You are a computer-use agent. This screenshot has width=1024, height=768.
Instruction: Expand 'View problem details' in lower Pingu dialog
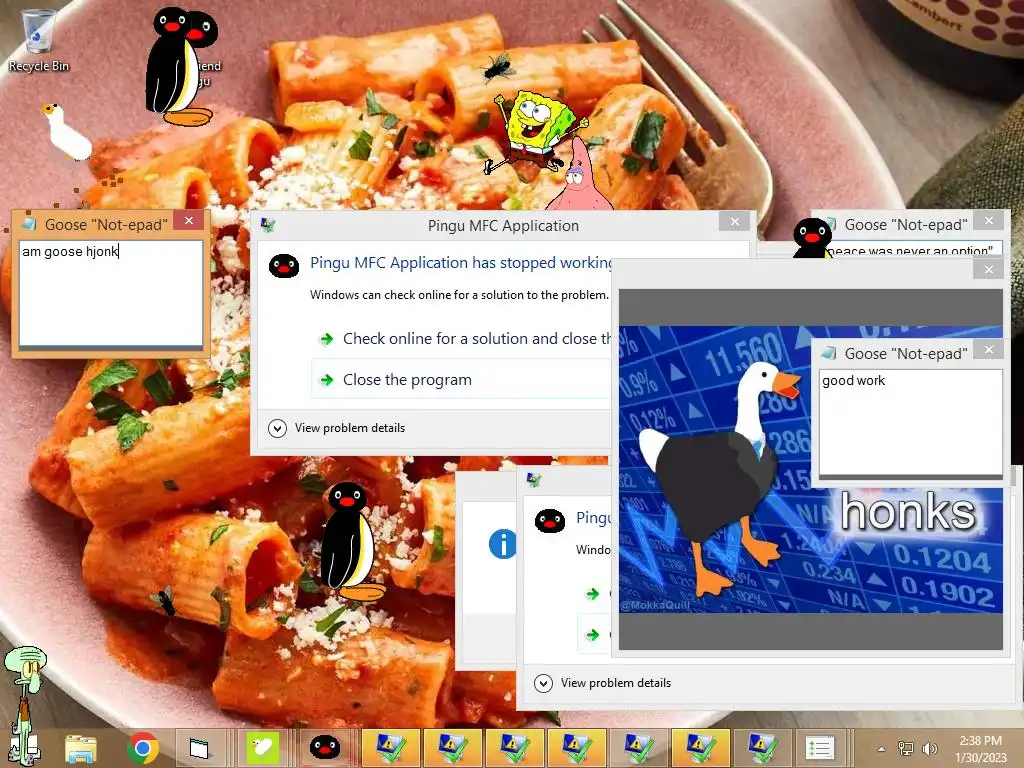coord(603,683)
